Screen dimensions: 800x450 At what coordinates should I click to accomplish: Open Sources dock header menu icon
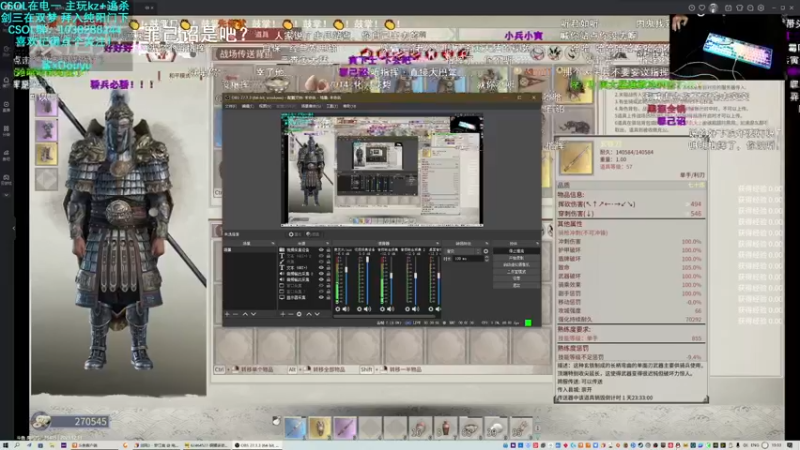coord(328,243)
